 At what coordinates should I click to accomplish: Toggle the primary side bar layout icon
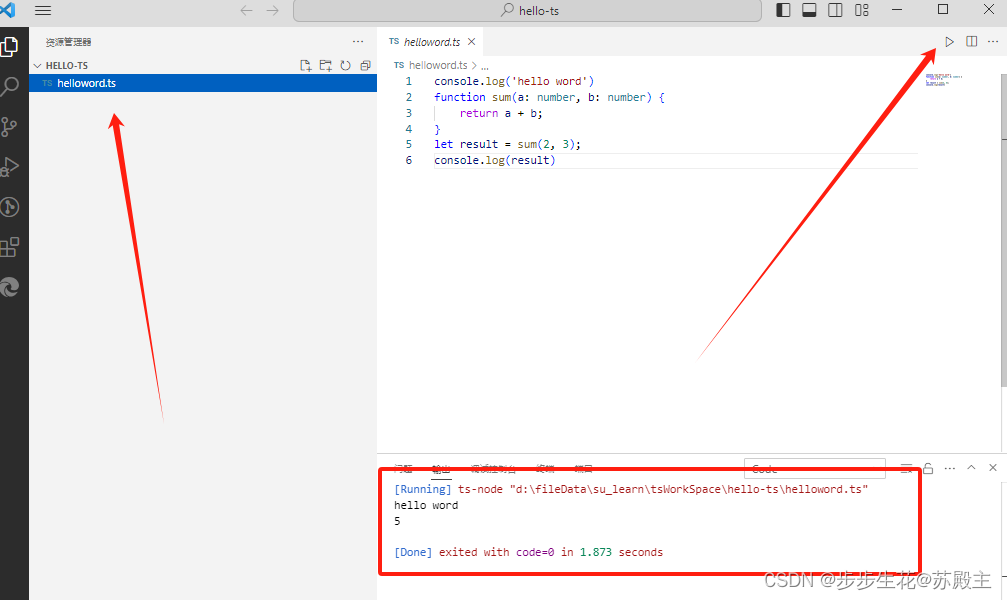click(x=783, y=10)
